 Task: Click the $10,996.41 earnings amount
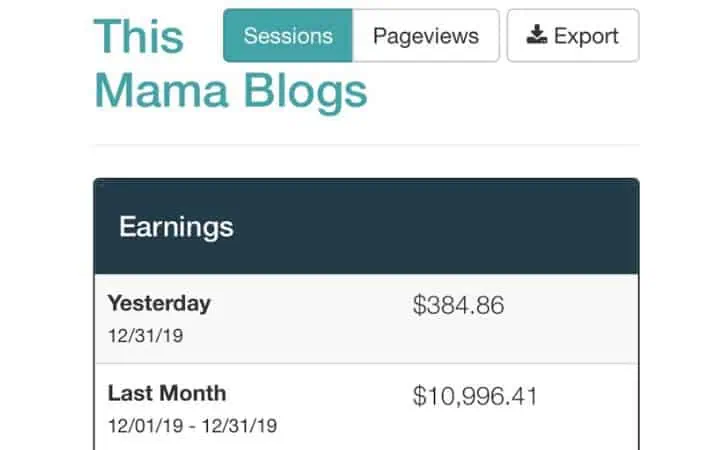pyautogui.click(x=475, y=397)
